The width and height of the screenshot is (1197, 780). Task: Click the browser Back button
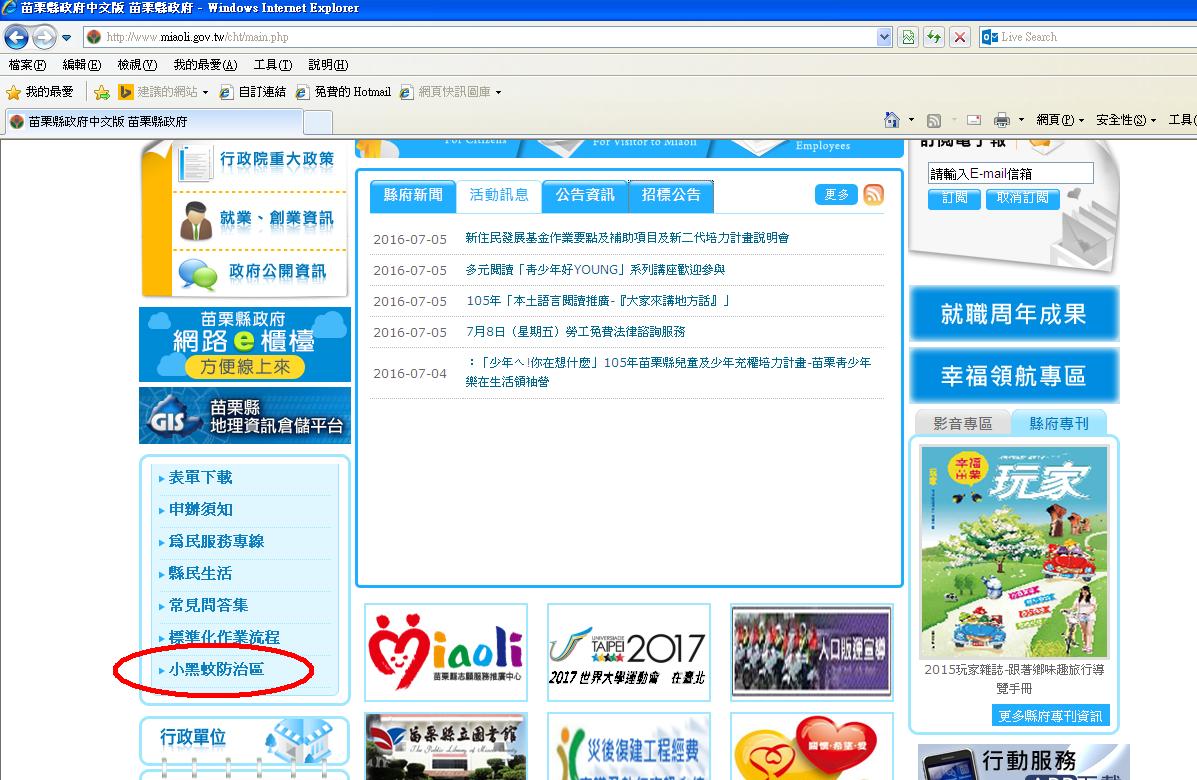16,37
